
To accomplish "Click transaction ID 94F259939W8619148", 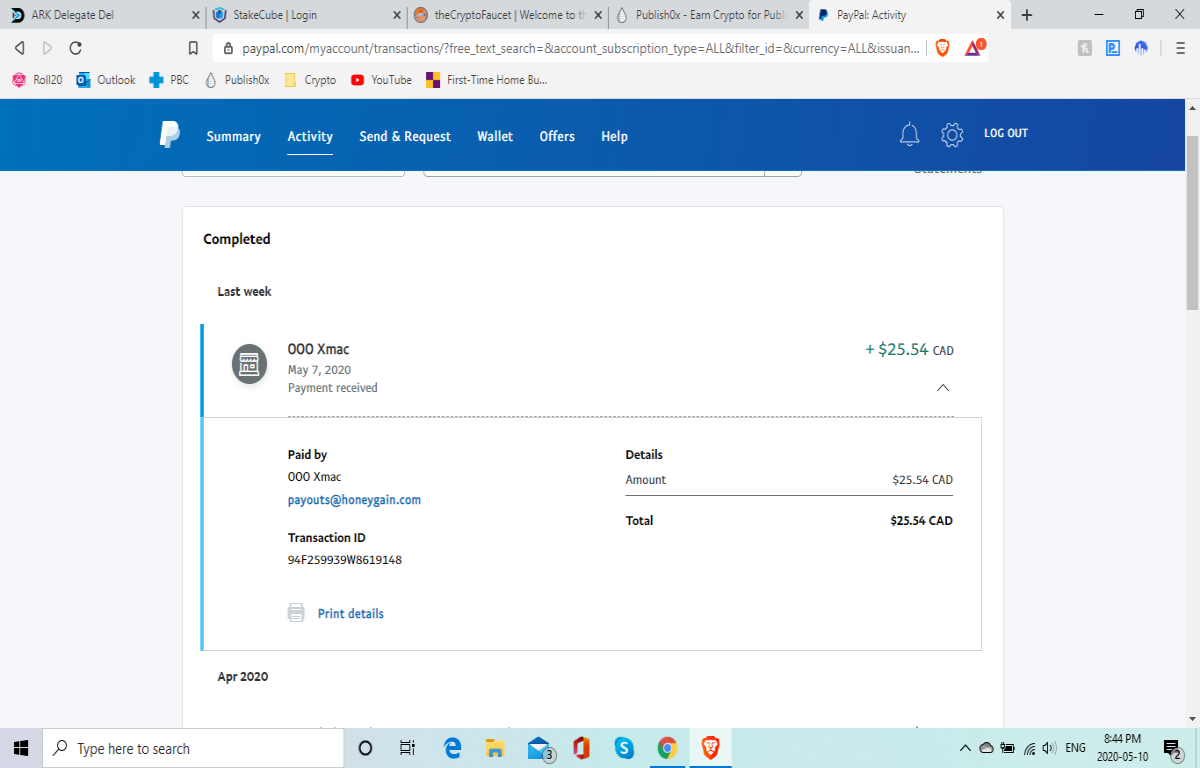I will coord(345,560).
